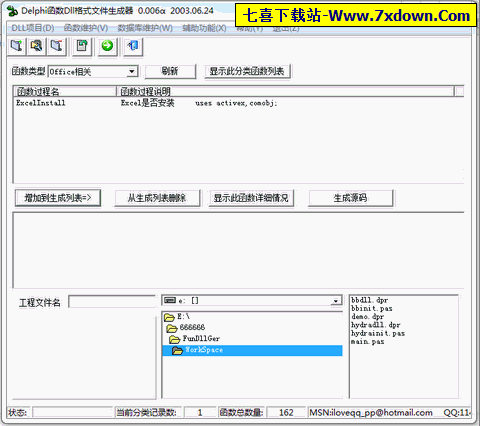Click the save disk toolbar icon
The image size is (480, 426).
[x=82, y=46]
